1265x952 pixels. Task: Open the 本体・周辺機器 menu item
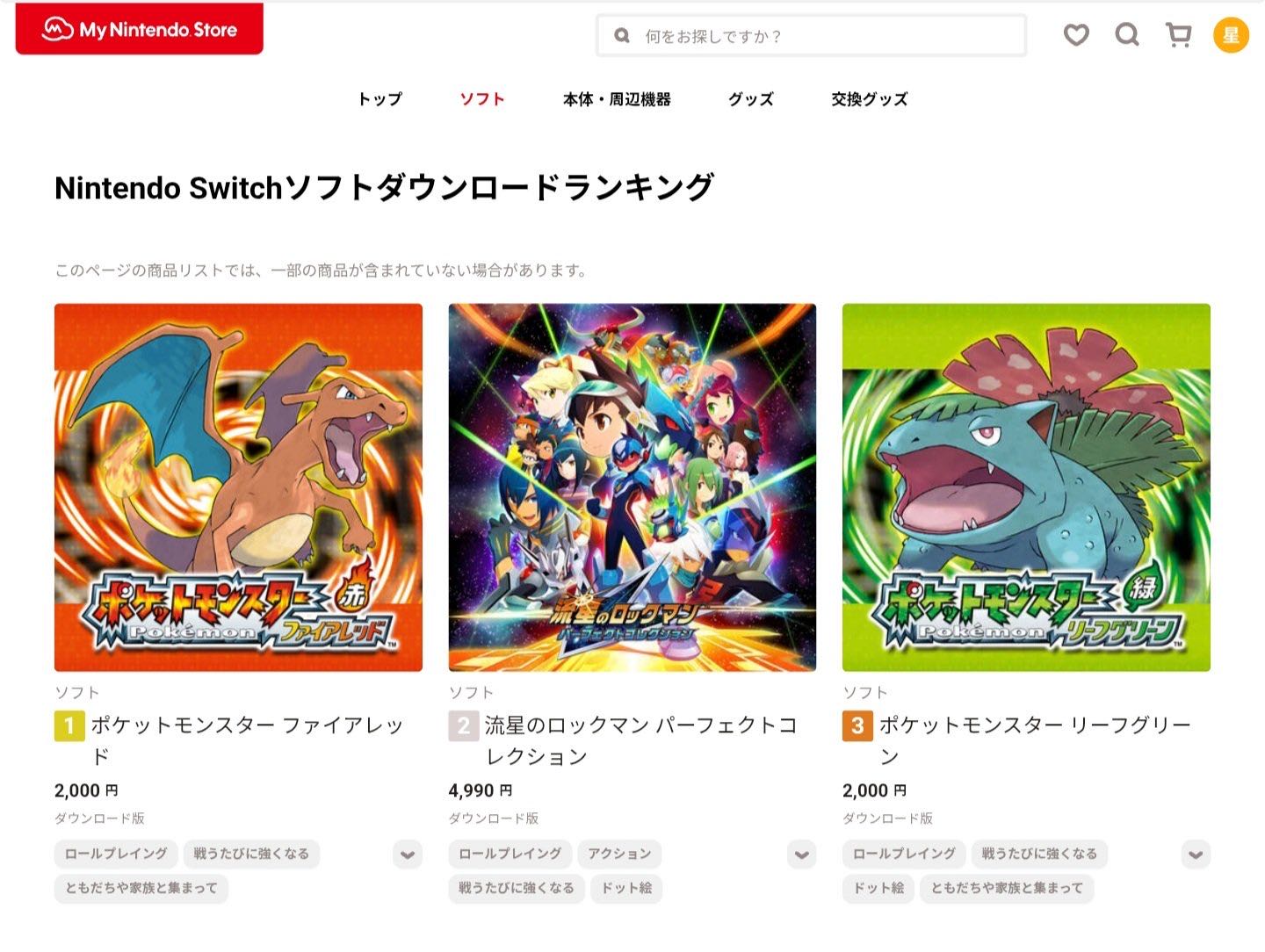[x=617, y=99]
